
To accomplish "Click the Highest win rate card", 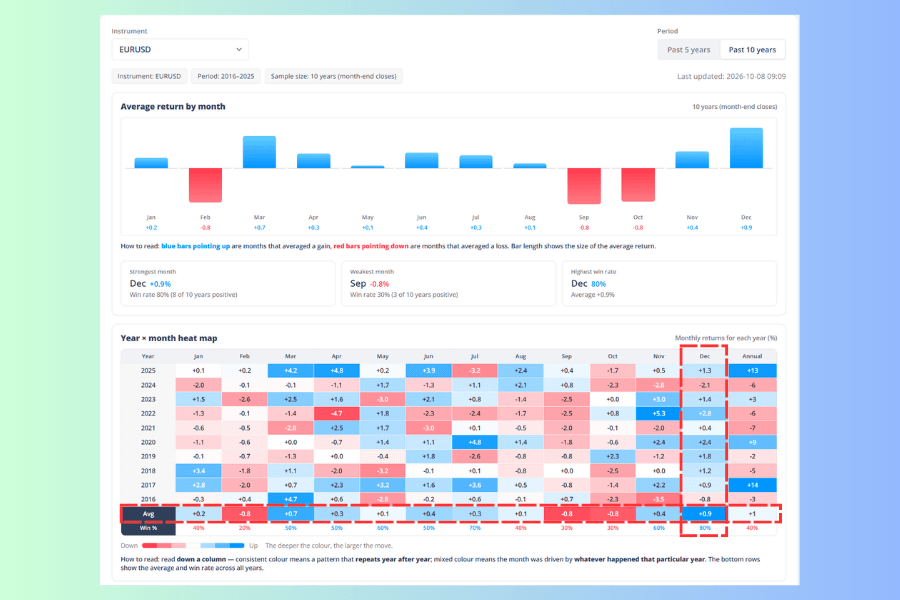I will [669, 284].
